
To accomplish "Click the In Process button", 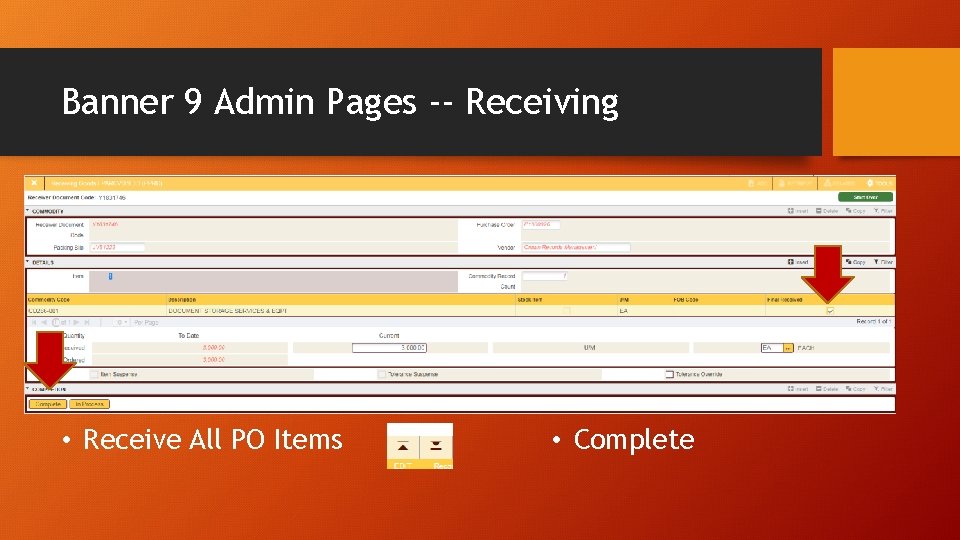I will click(89, 404).
